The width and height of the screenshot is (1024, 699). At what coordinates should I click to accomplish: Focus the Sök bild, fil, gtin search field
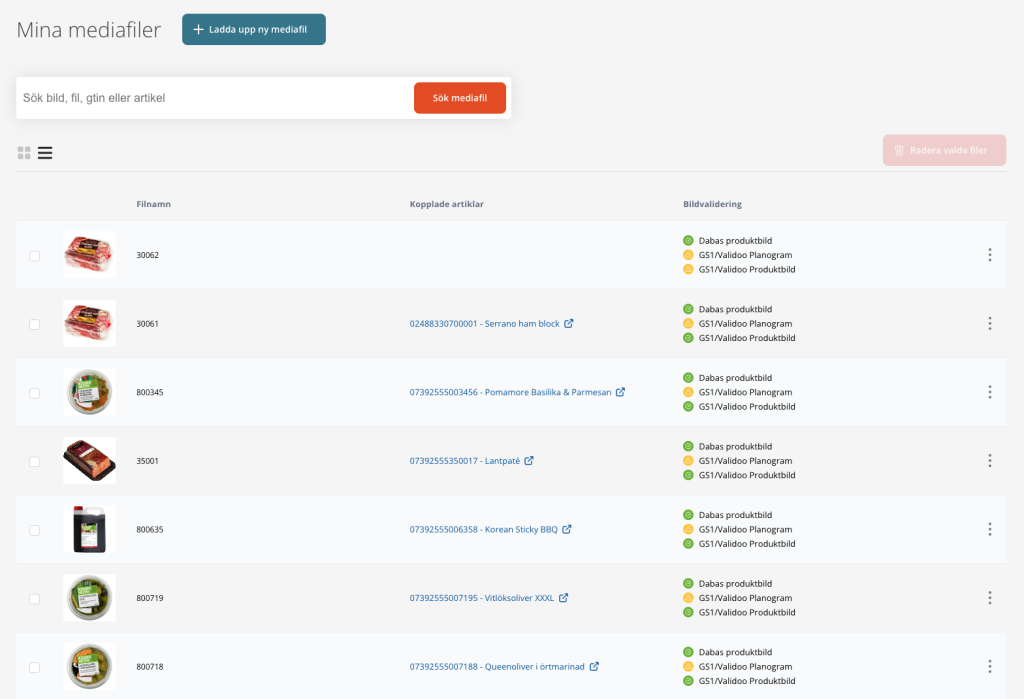(215, 98)
